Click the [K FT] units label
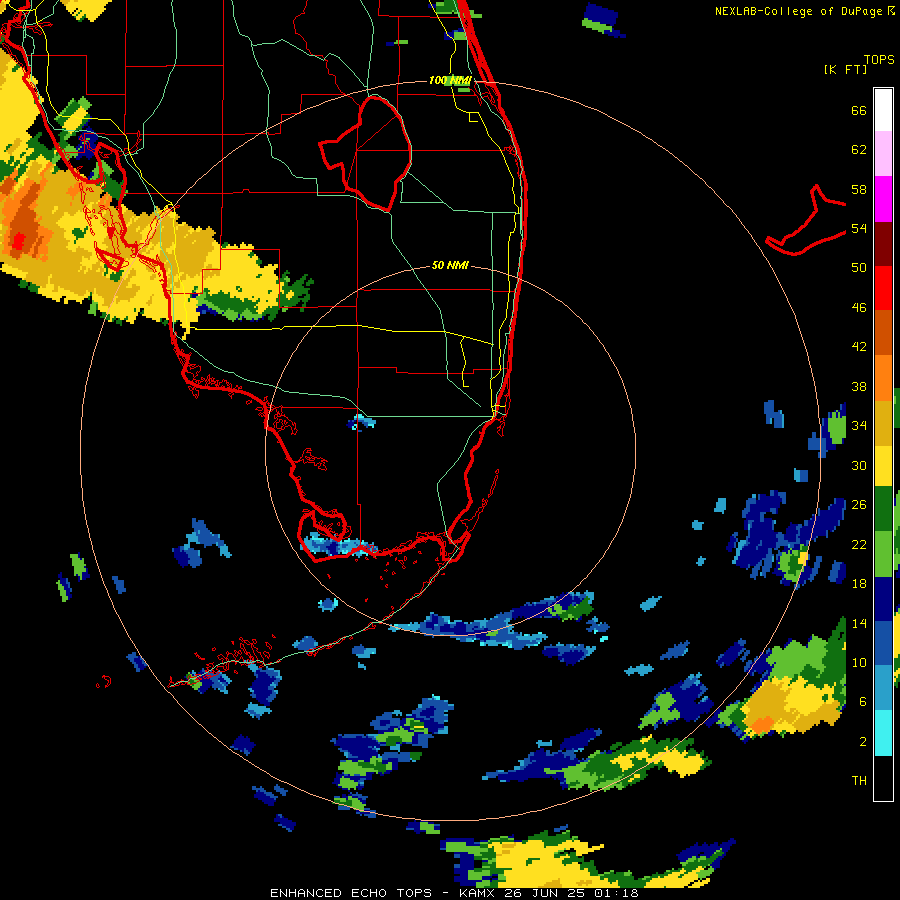This screenshot has width=900, height=900. point(845,70)
